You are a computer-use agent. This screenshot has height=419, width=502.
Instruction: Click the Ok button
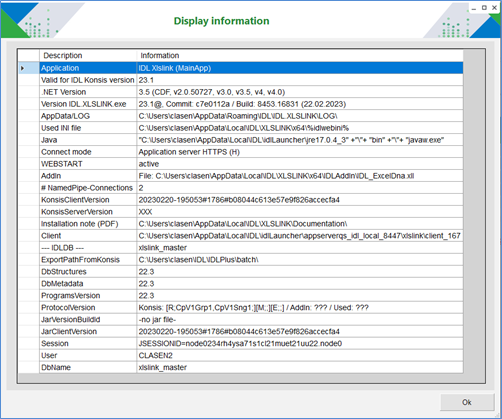467,402
